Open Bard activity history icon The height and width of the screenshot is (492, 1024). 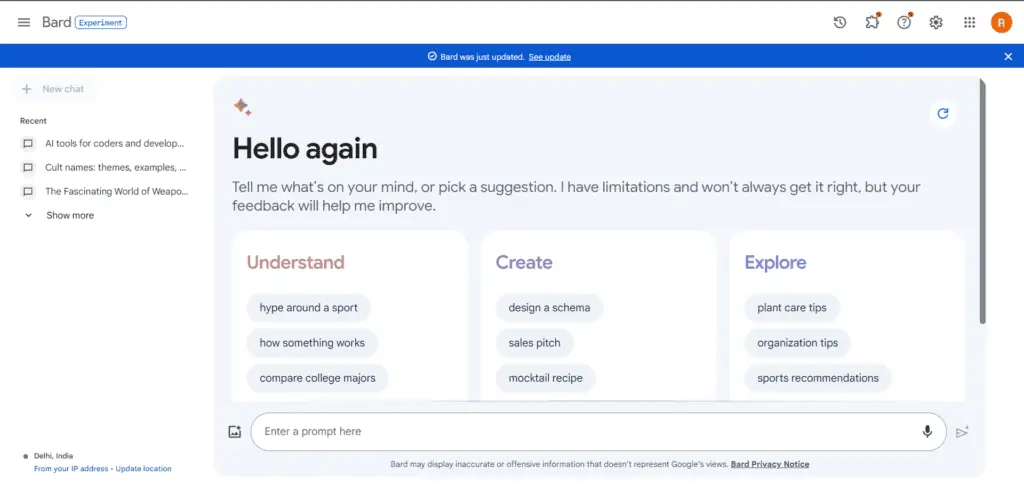(840, 22)
